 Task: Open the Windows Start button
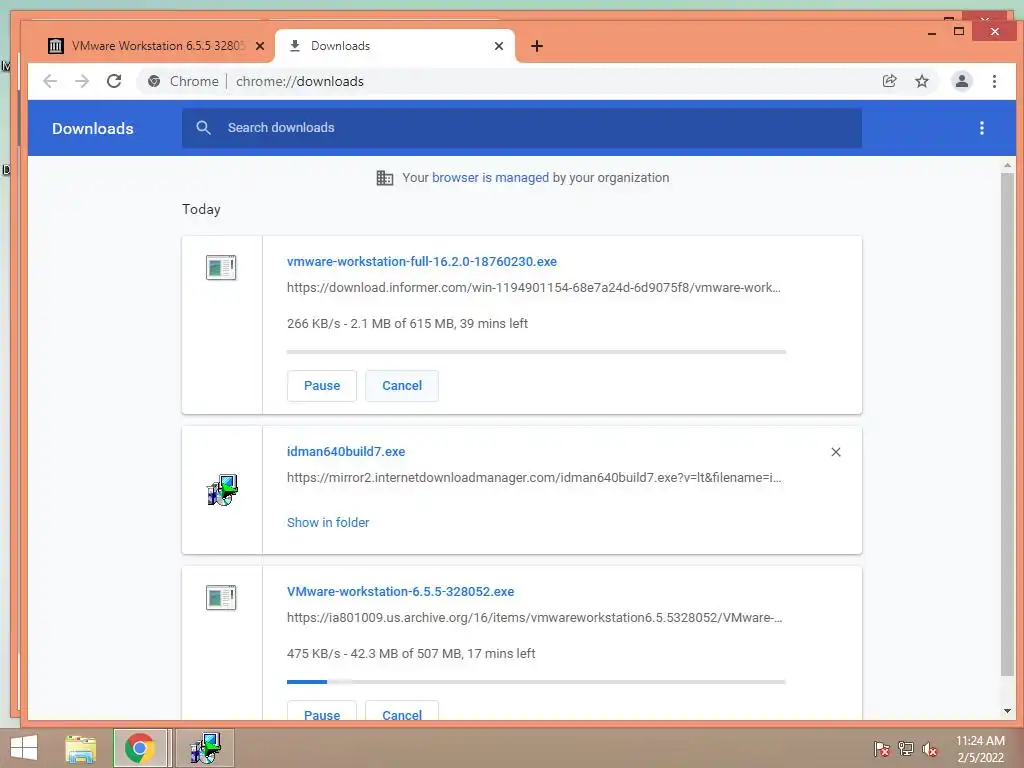click(x=24, y=748)
